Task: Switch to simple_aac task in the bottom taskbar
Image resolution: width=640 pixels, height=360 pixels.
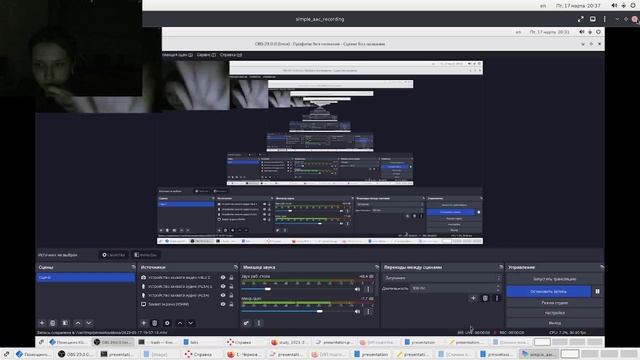Action: pos(538,354)
